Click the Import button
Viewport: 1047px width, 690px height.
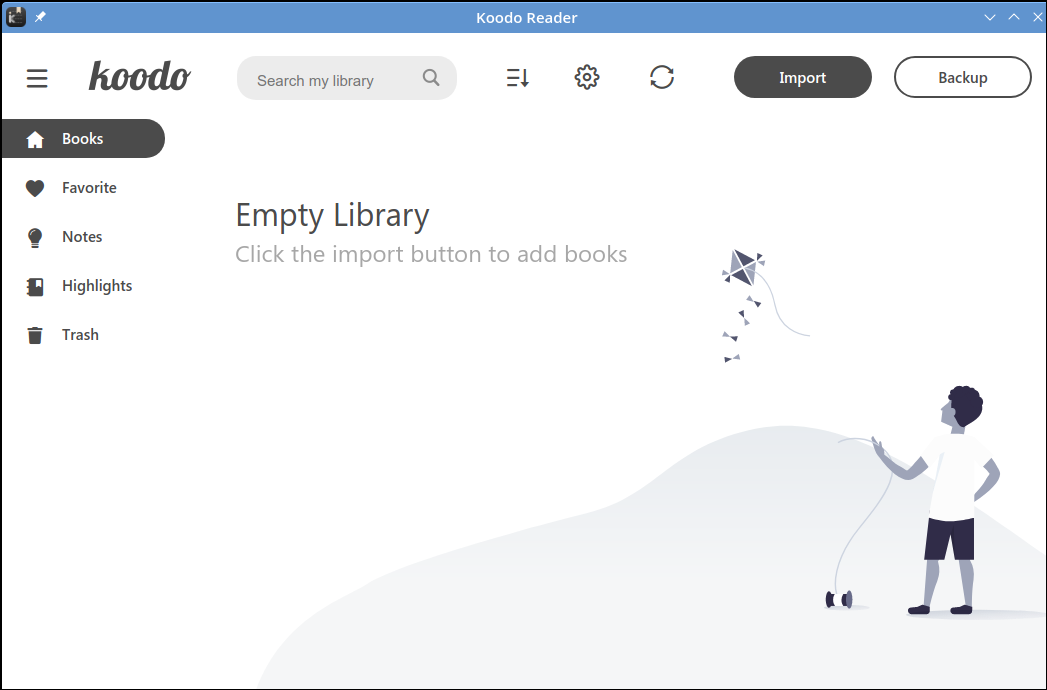click(803, 77)
